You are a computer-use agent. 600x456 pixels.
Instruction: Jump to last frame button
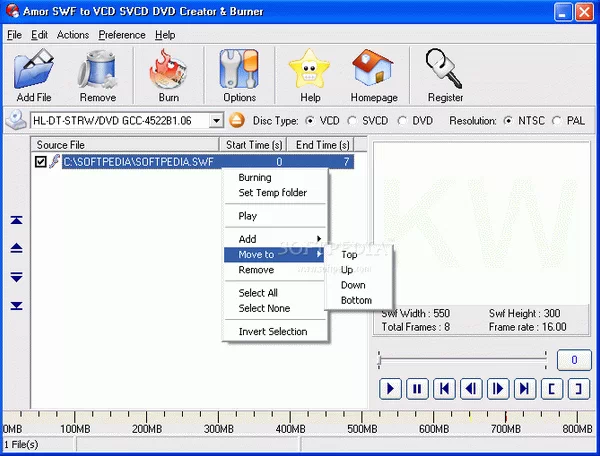click(x=525, y=389)
